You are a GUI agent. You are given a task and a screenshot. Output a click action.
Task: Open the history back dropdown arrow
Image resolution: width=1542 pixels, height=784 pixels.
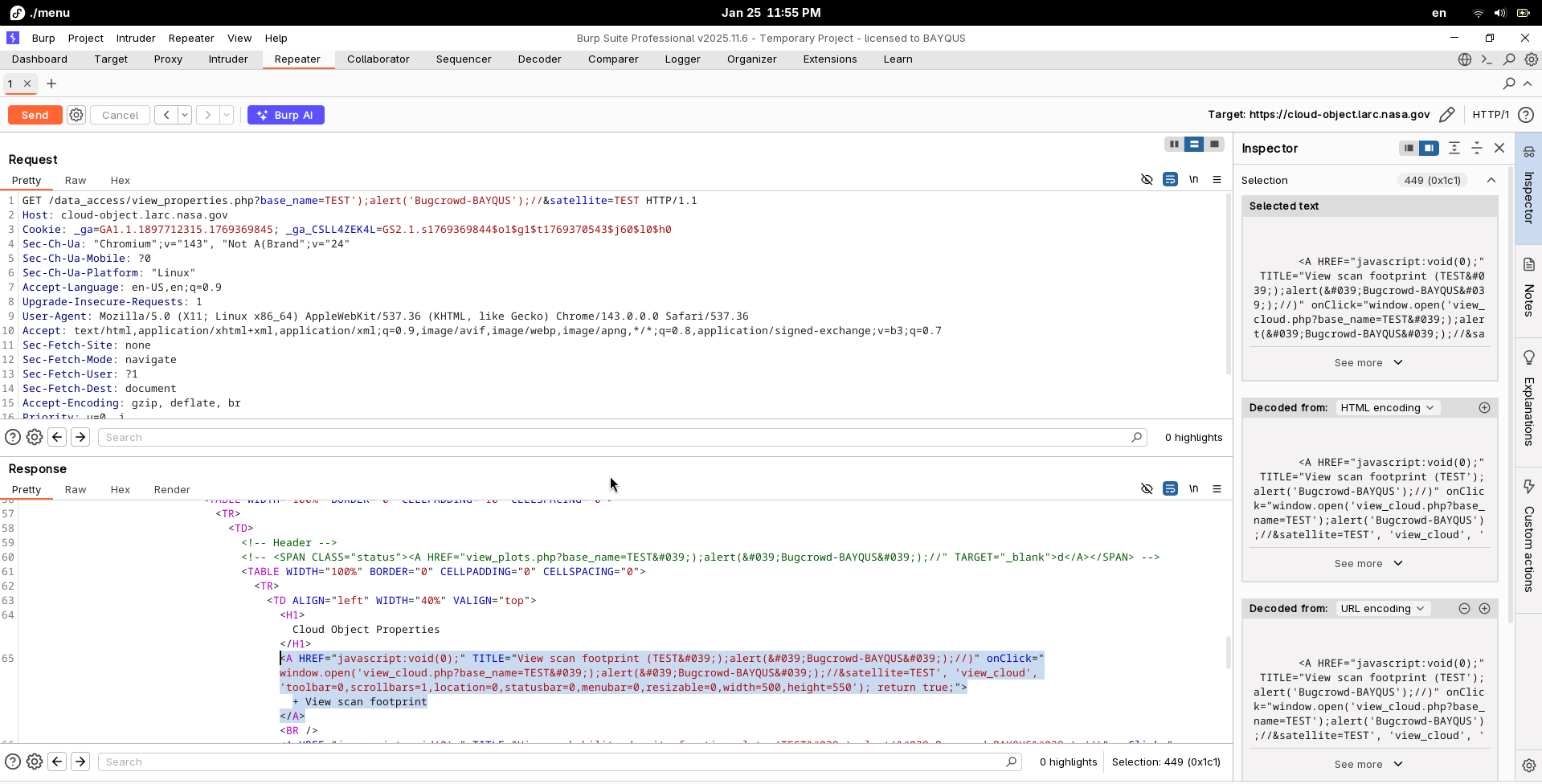point(185,115)
